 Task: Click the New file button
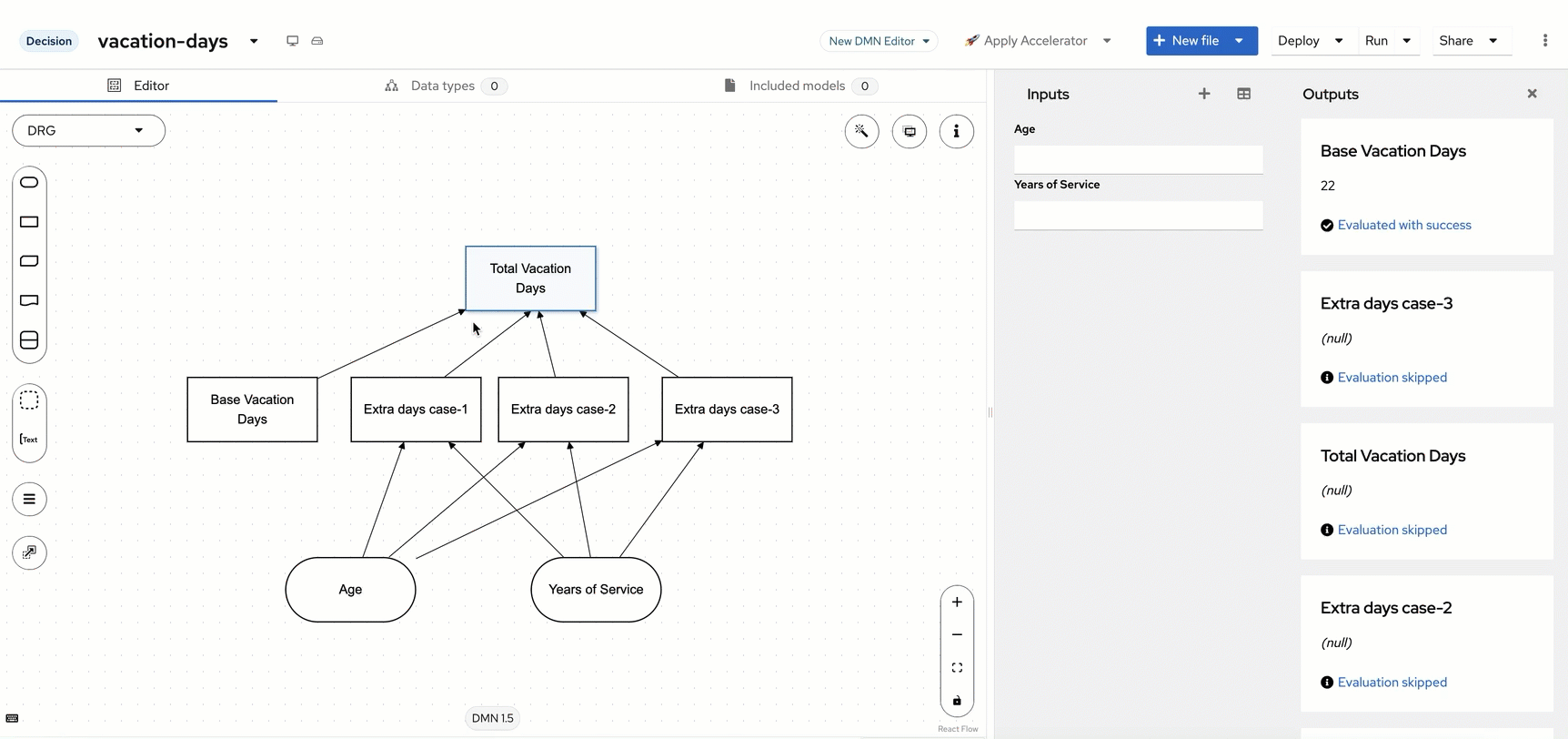tap(1186, 41)
